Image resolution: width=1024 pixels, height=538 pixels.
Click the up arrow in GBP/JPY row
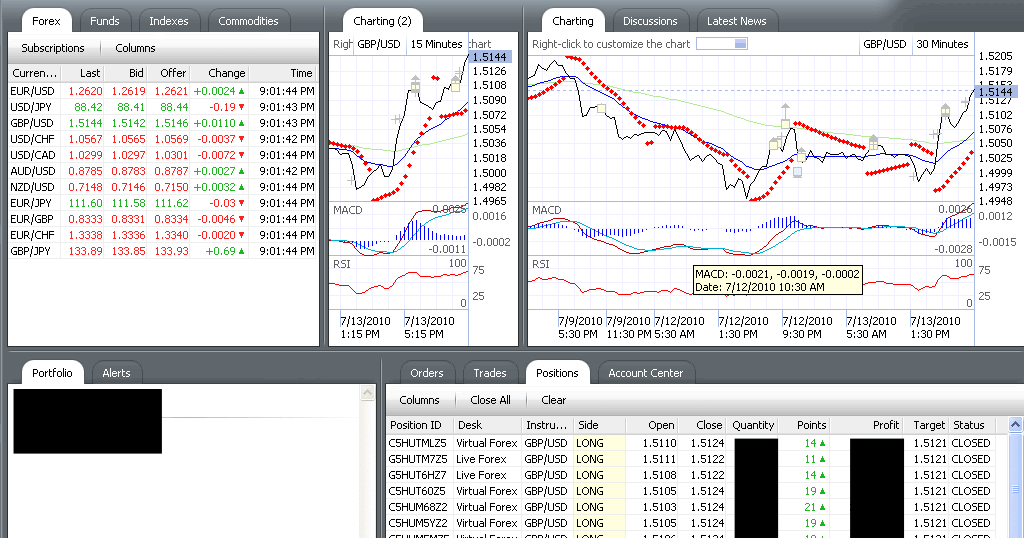click(241, 251)
